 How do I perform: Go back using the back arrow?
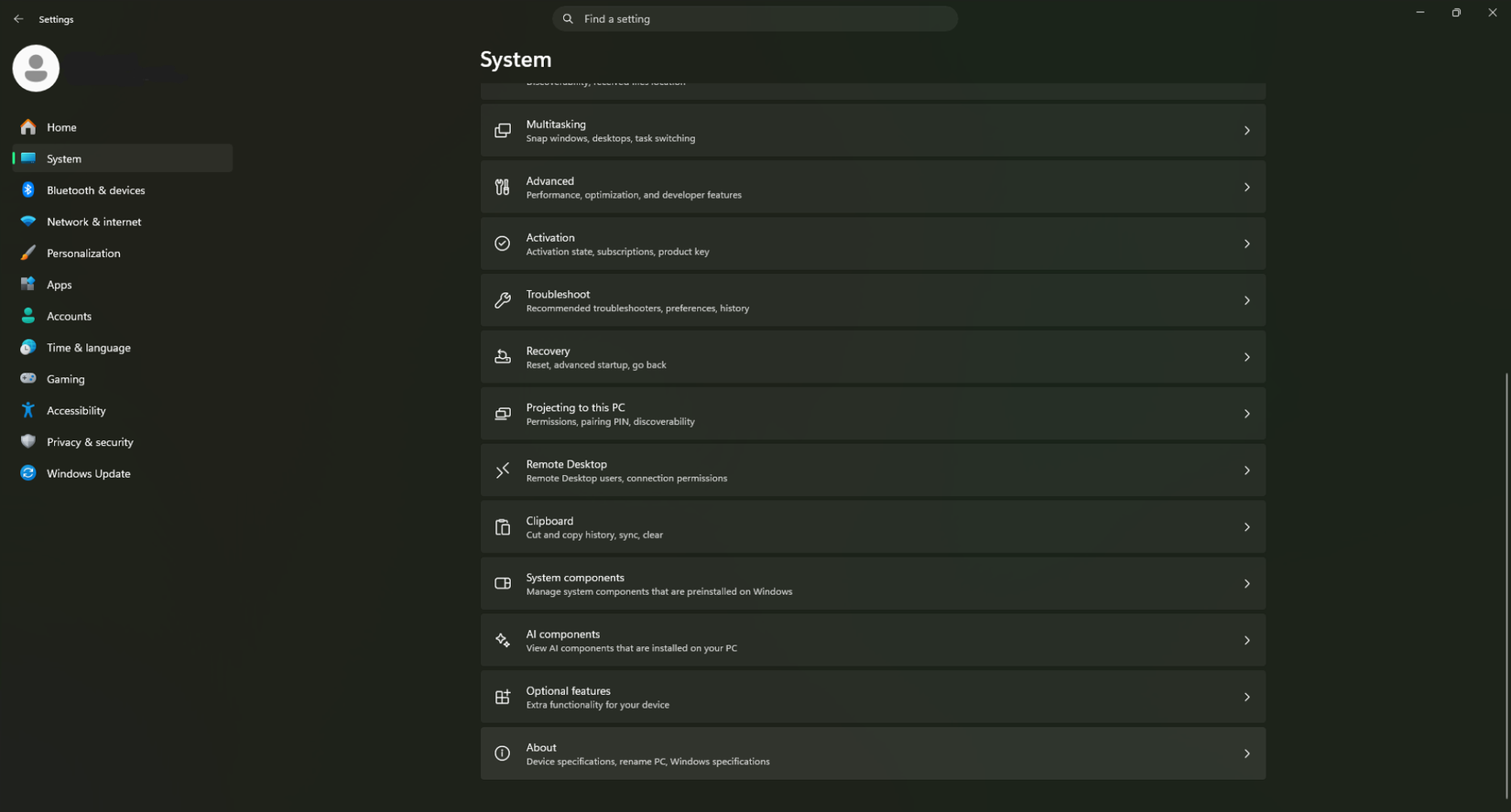pos(18,18)
